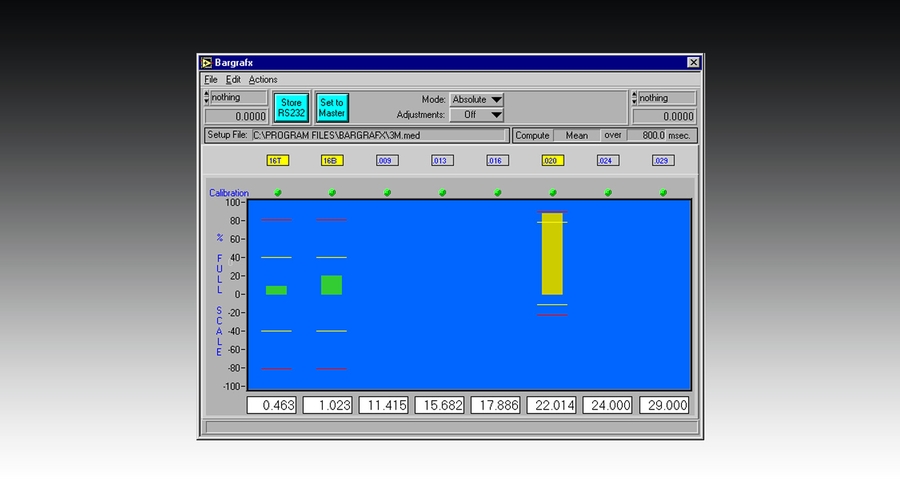Toggle the 16B channel label

(332, 160)
